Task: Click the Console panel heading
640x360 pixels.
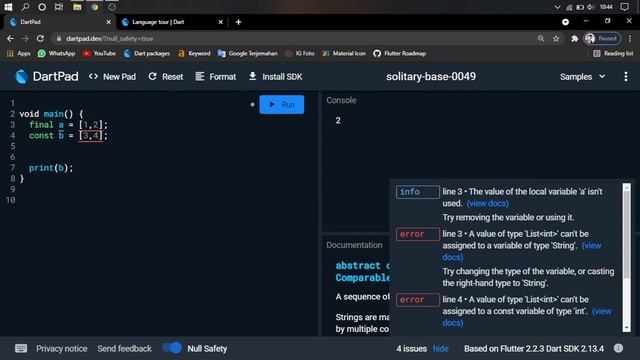Action: (x=341, y=100)
